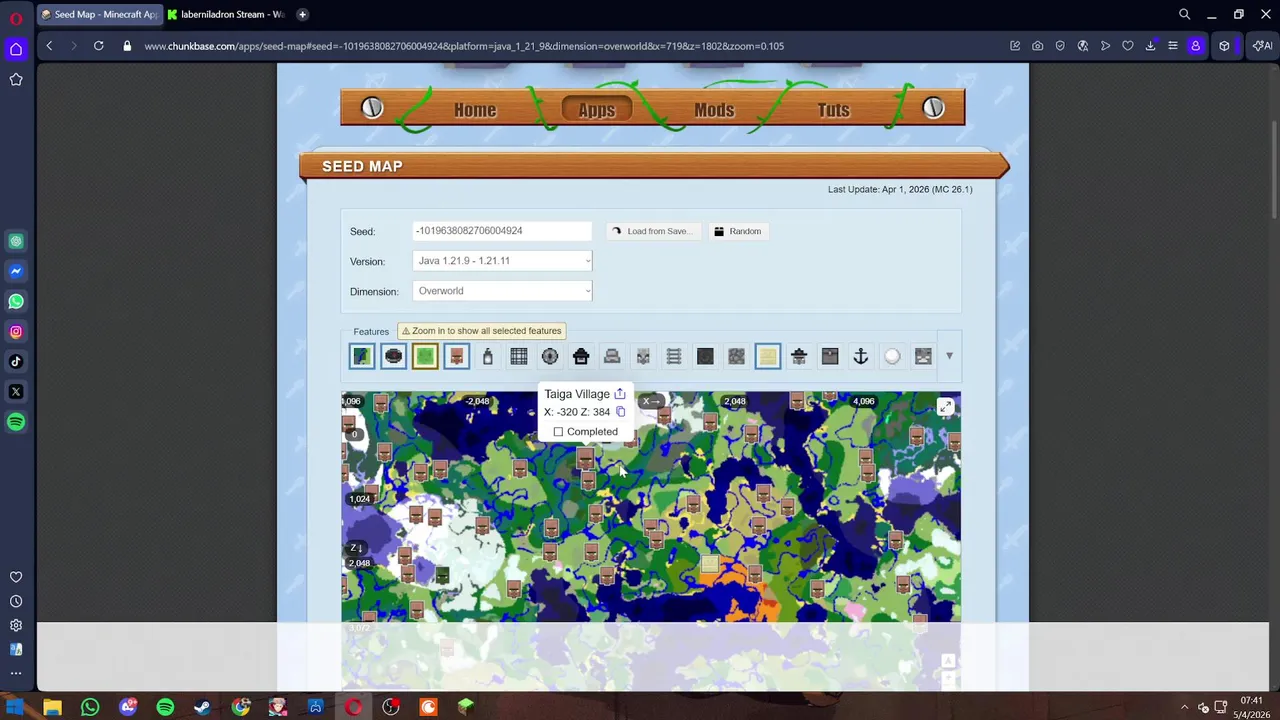Switch to the Seed Map browser tab
This screenshot has width=1280, height=720.
point(100,14)
